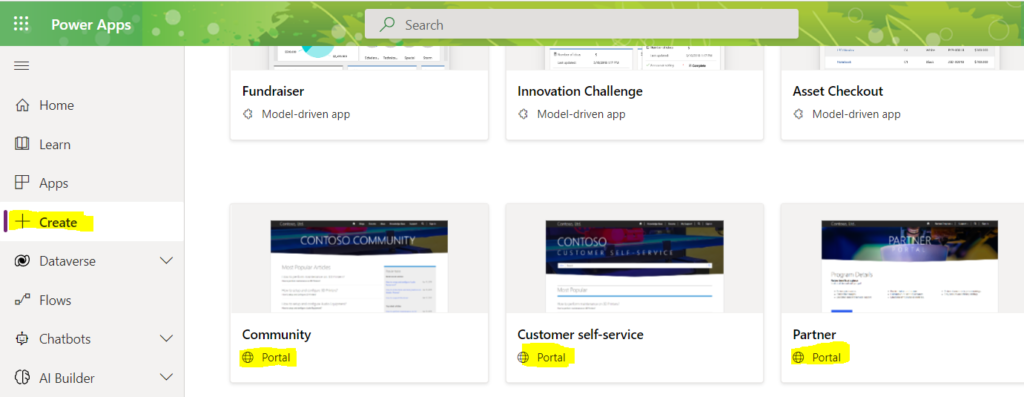Image resolution: width=1024 pixels, height=397 pixels.
Task: Click the Home house icon
Action: pos(22,105)
